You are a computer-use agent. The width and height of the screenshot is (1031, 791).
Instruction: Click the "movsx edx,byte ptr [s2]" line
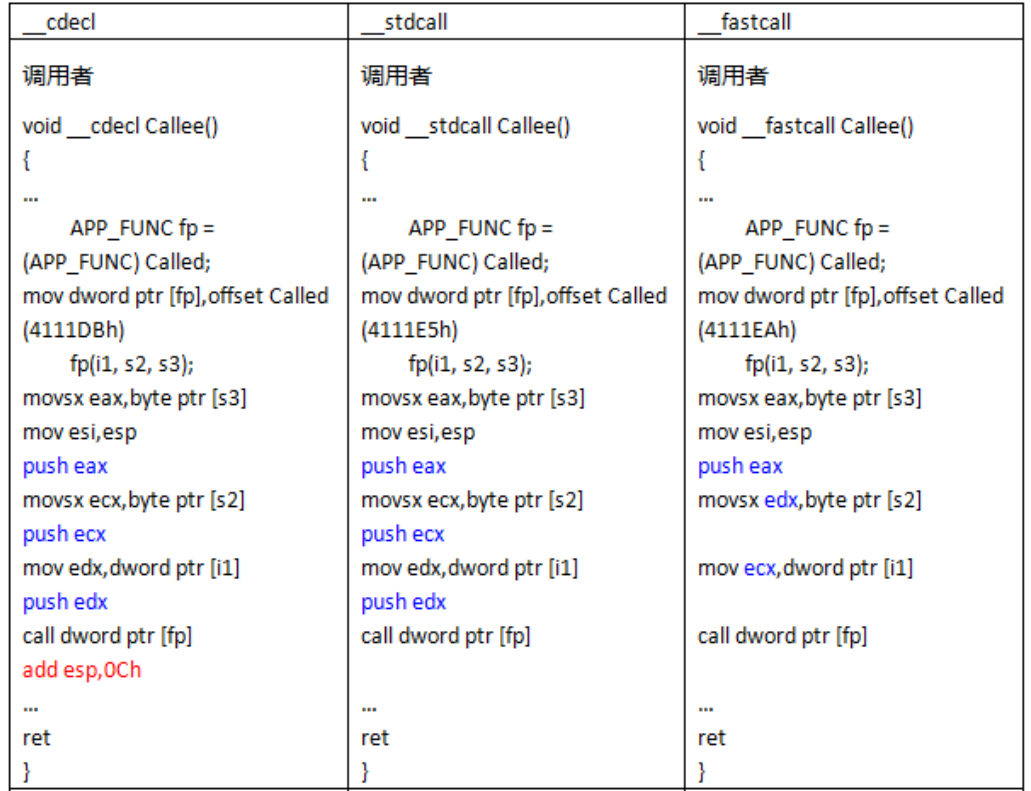pos(809,500)
